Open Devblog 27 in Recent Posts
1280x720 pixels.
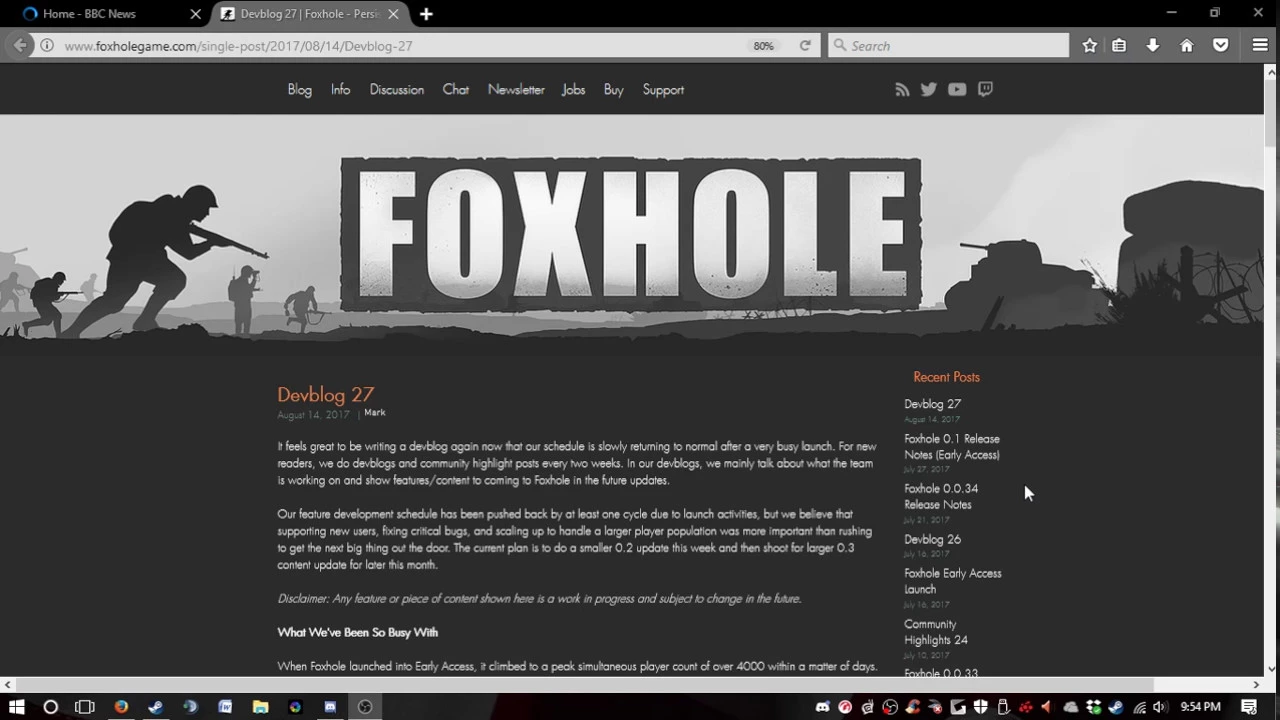pyautogui.click(x=933, y=404)
